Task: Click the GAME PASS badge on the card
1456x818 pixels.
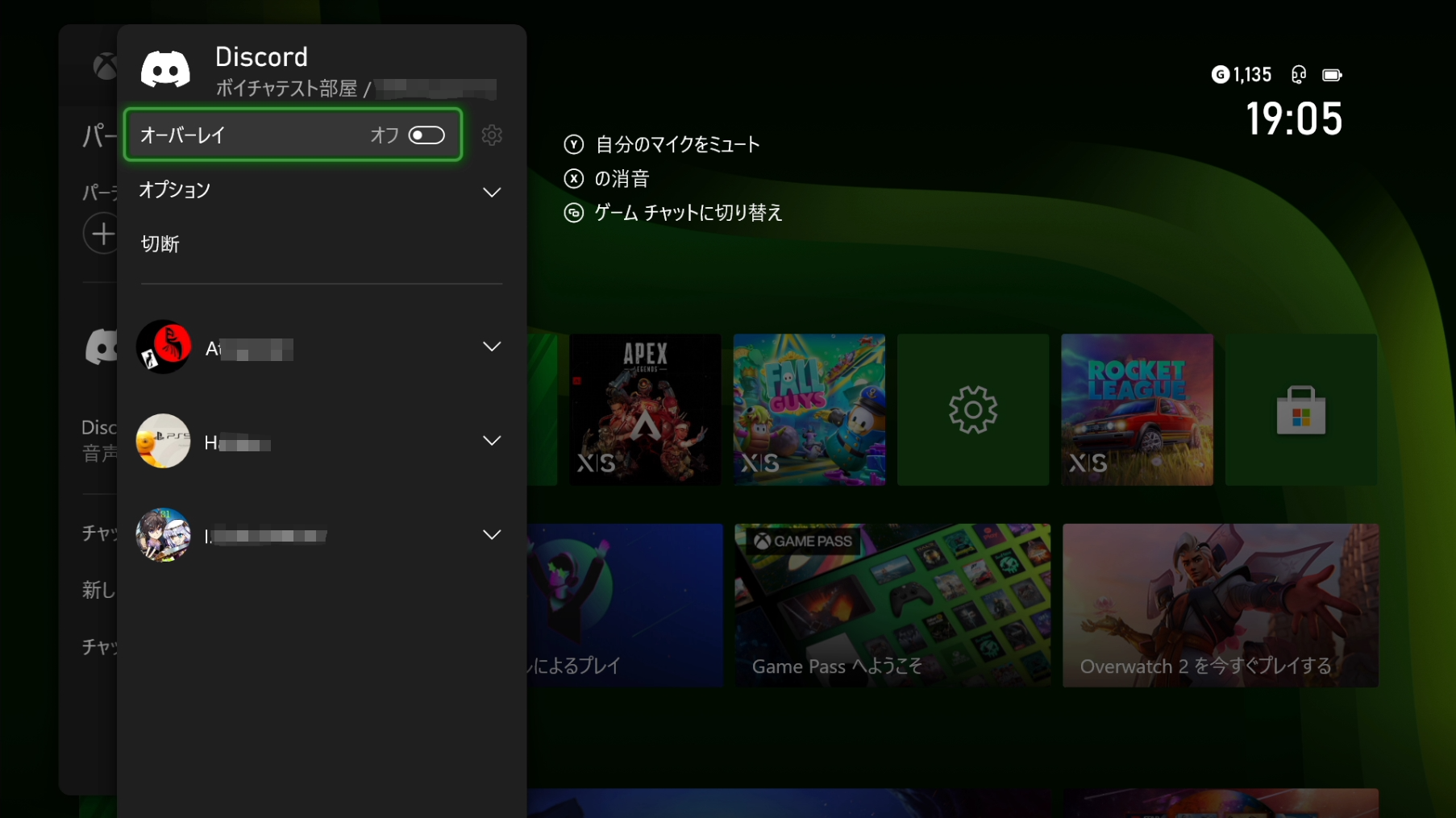Action: 803,541
